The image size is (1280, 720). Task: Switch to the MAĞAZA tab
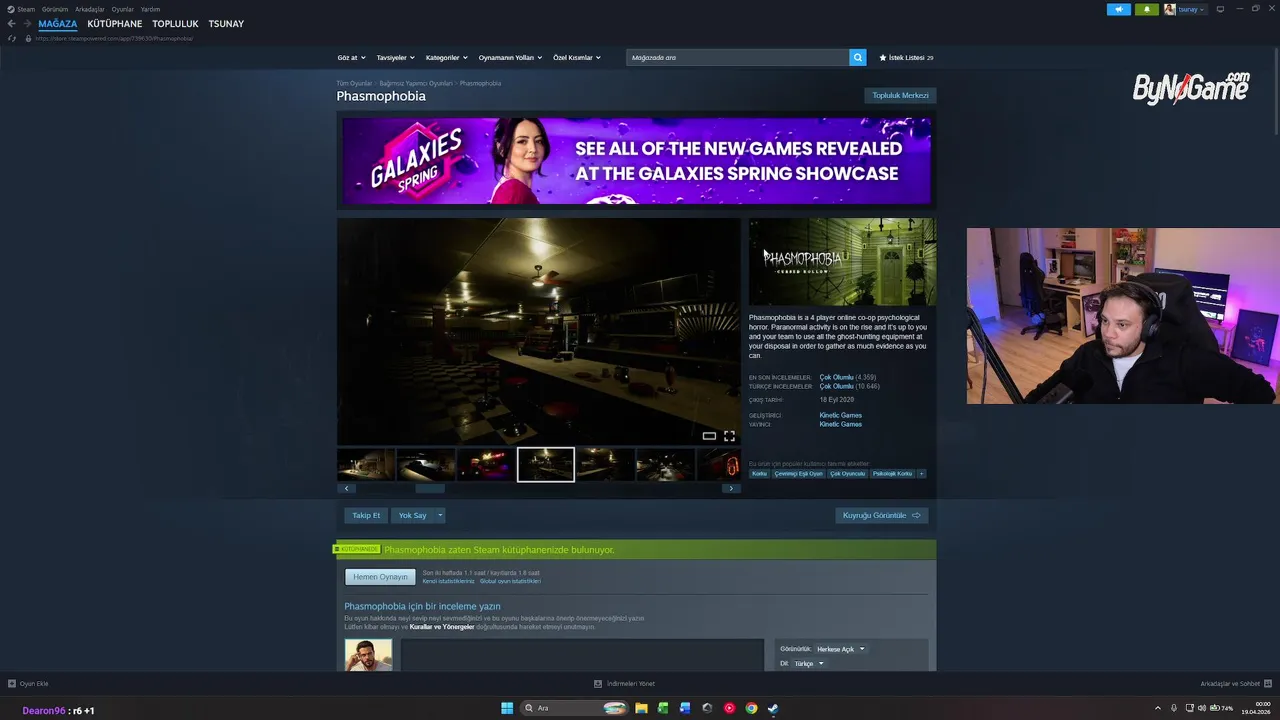pyautogui.click(x=58, y=24)
